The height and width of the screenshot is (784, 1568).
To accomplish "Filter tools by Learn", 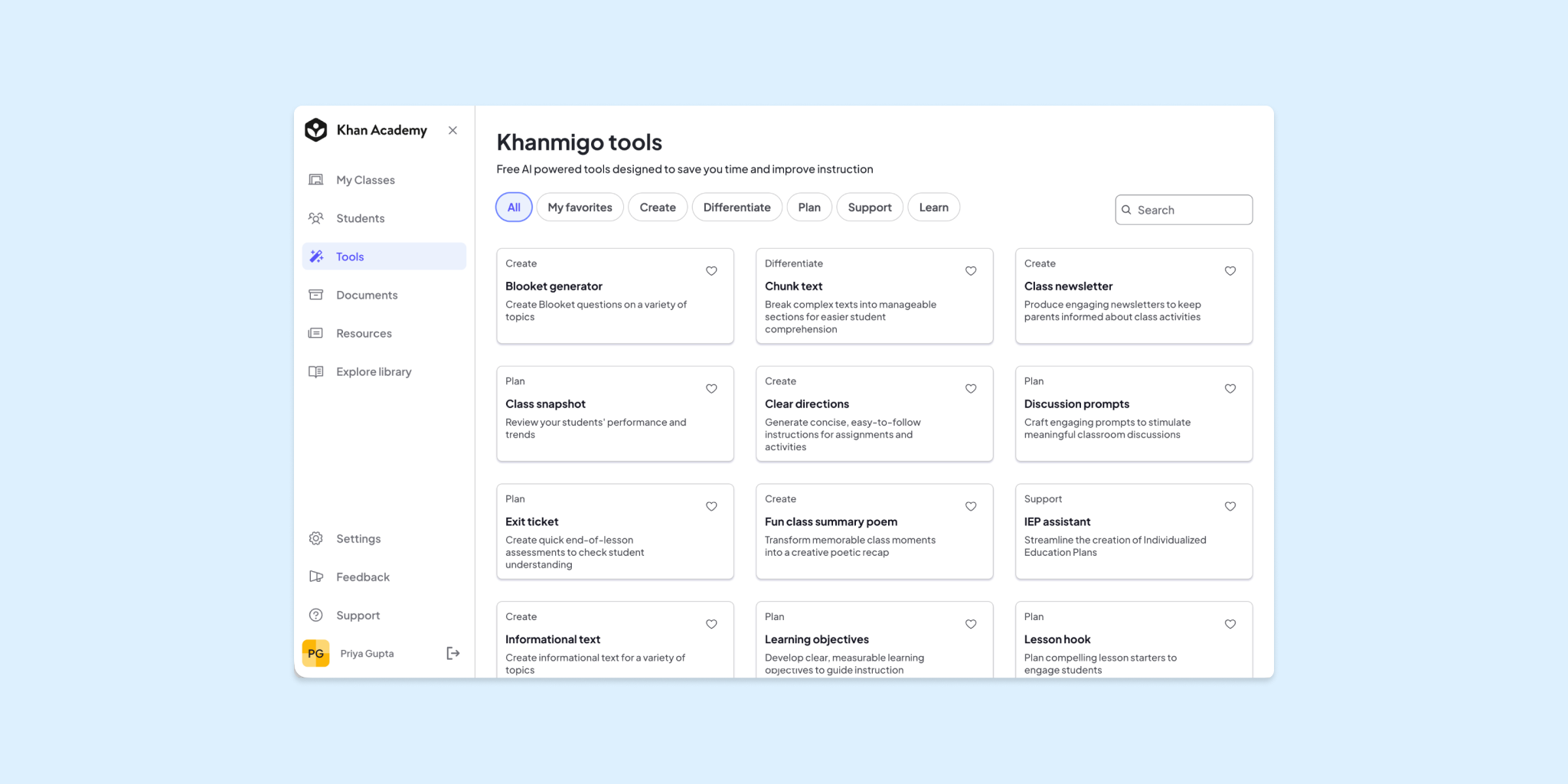I will point(934,207).
